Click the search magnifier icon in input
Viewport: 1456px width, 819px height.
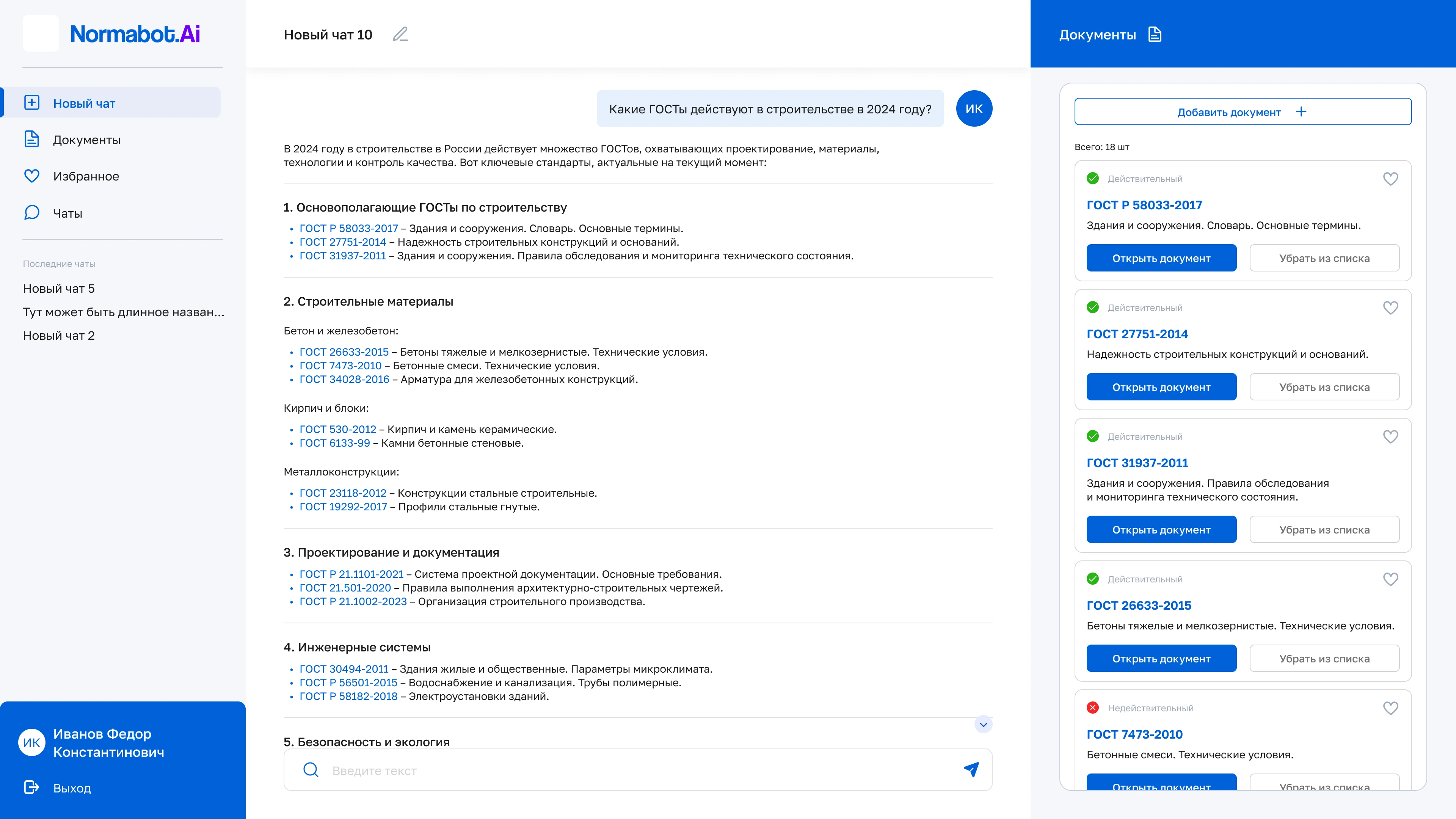311,770
